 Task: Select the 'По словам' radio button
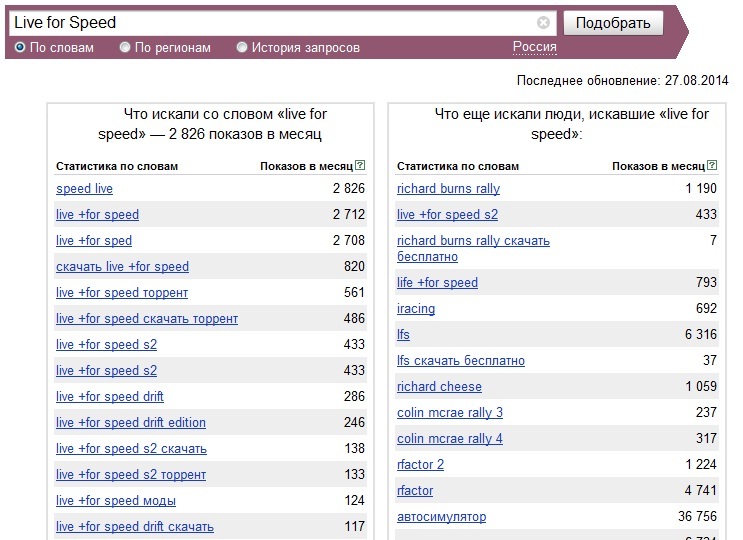tap(20, 47)
